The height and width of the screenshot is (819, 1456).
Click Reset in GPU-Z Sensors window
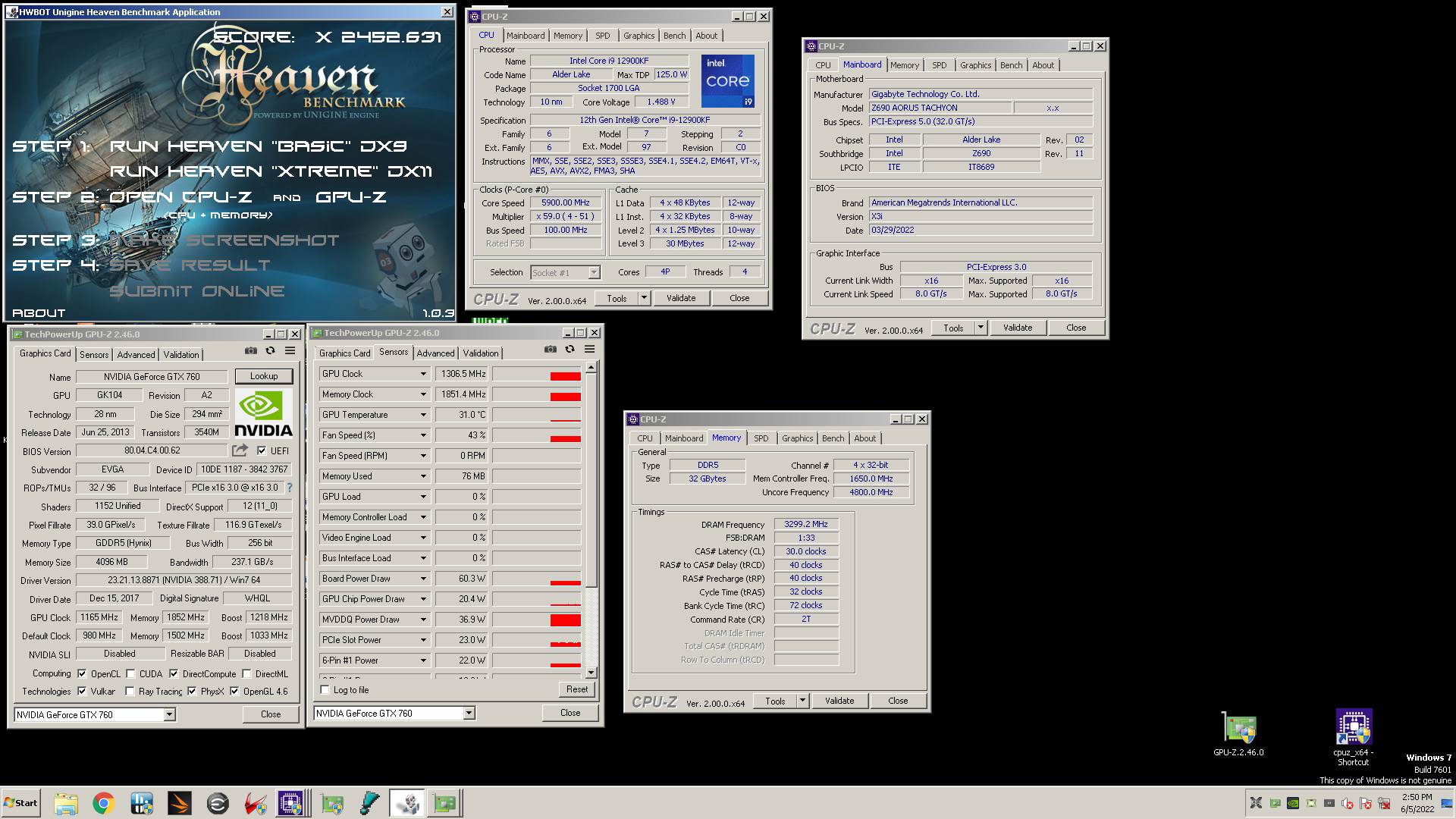click(577, 689)
